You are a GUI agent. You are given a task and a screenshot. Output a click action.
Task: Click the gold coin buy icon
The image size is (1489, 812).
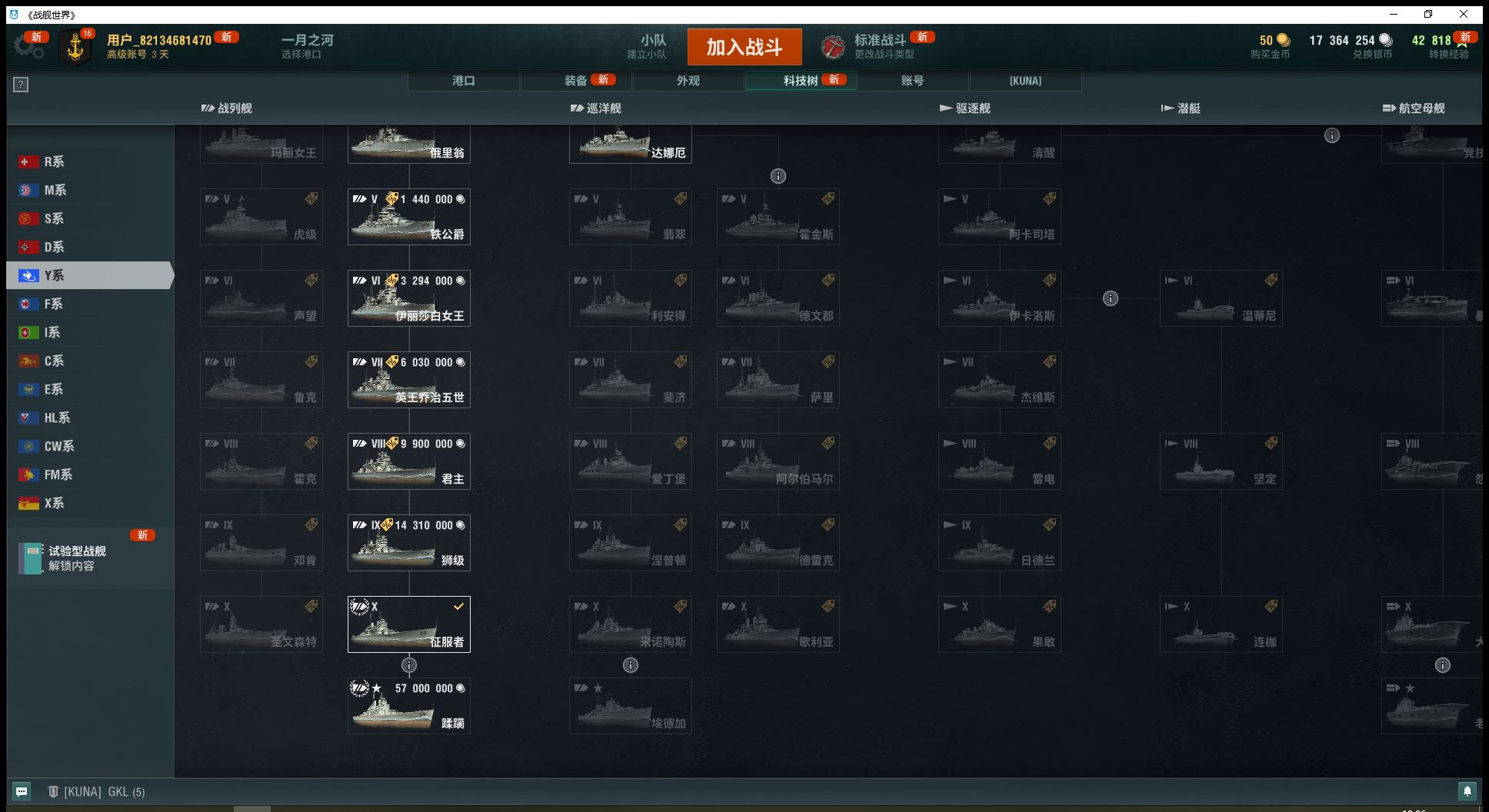coord(1283,40)
